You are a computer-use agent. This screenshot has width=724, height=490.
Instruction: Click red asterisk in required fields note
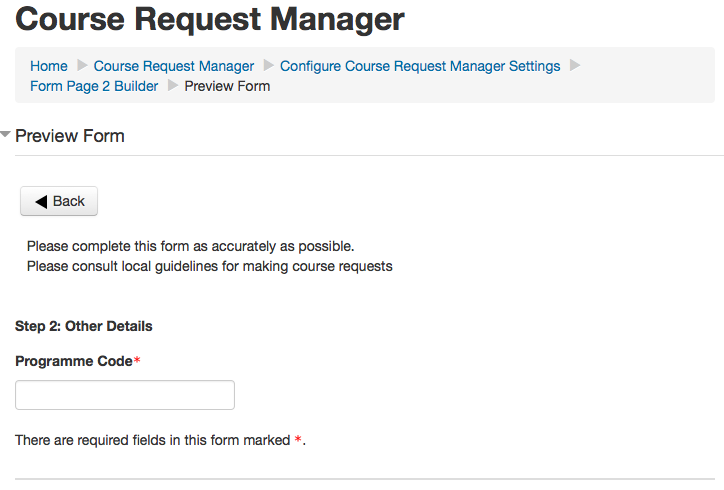coord(298,440)
